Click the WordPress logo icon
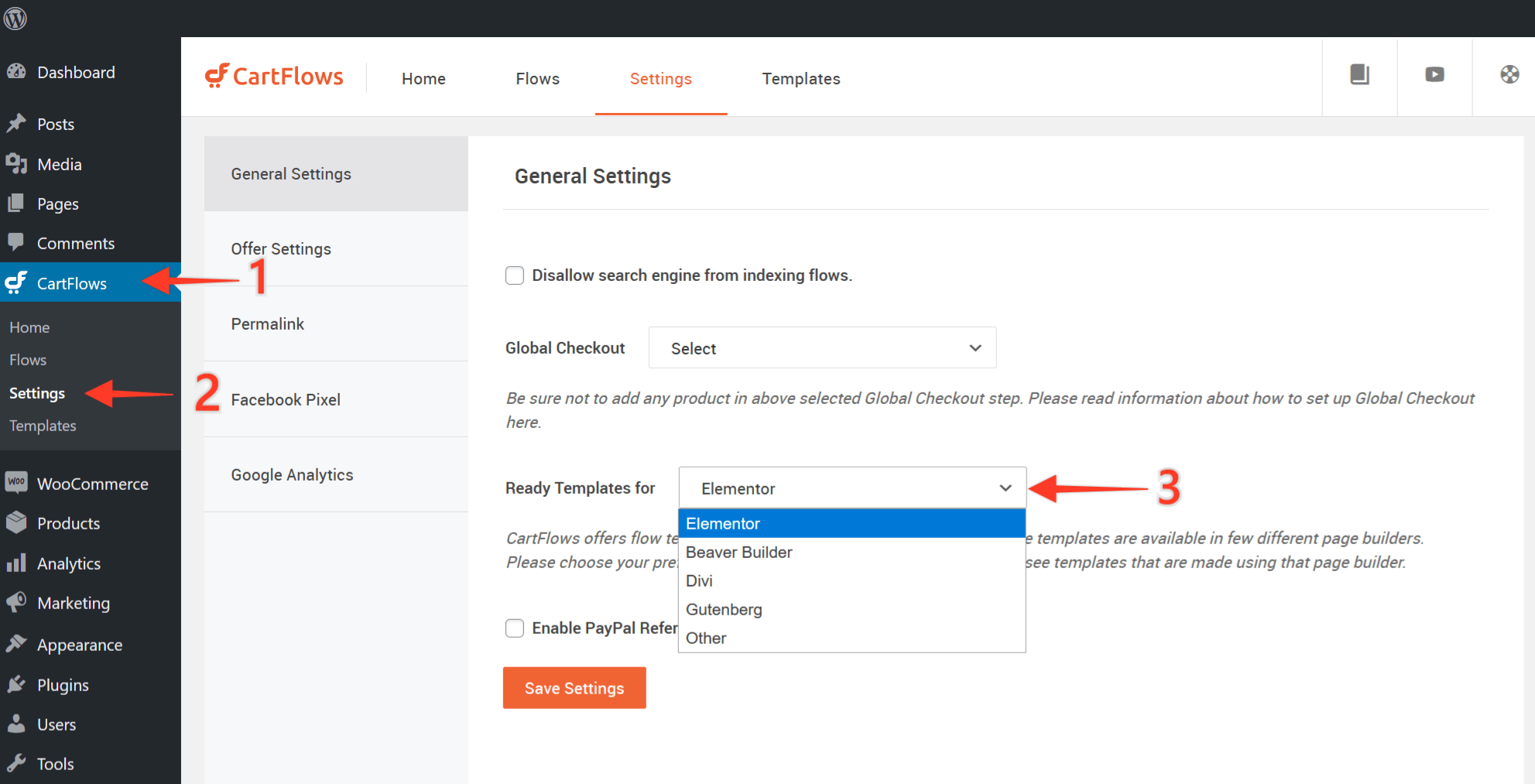This screenshot has width=1535, height=784. click(15, 18)
